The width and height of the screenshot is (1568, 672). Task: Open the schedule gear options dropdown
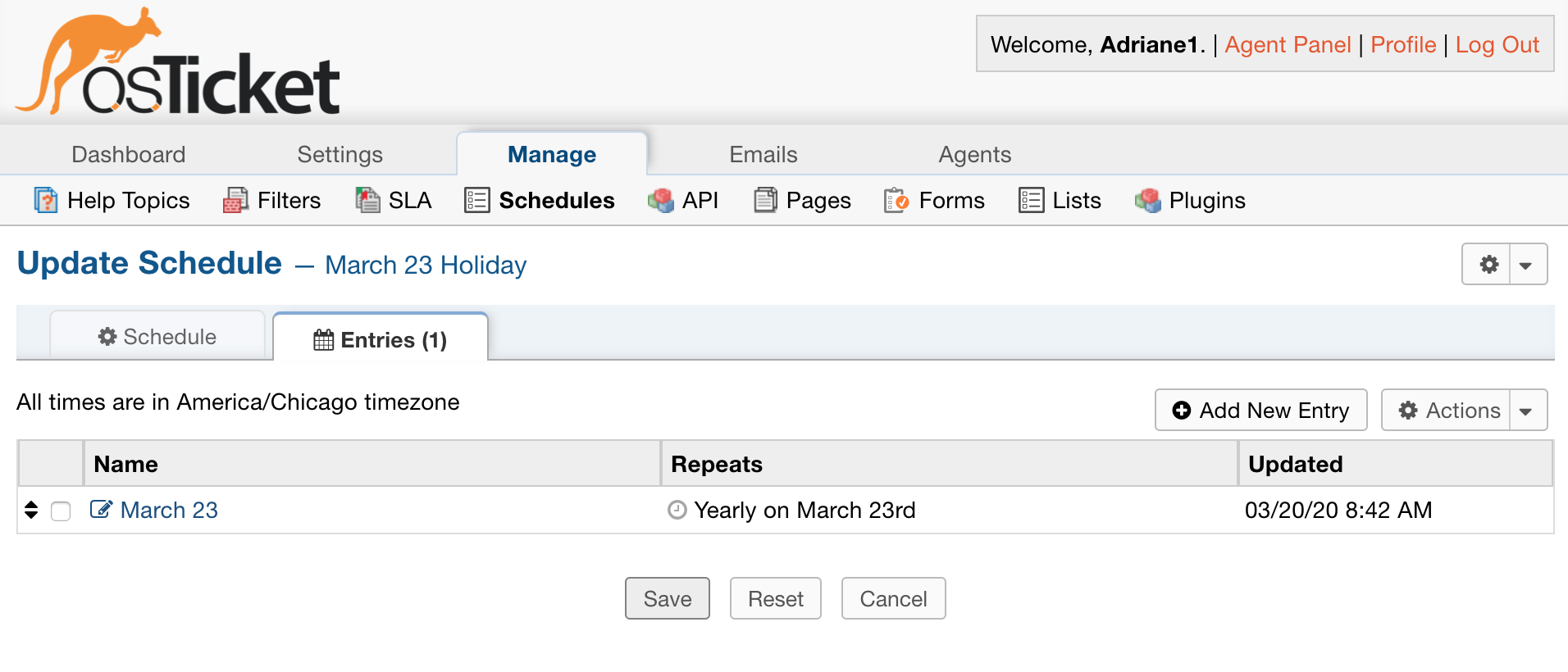coord(1526,265)
